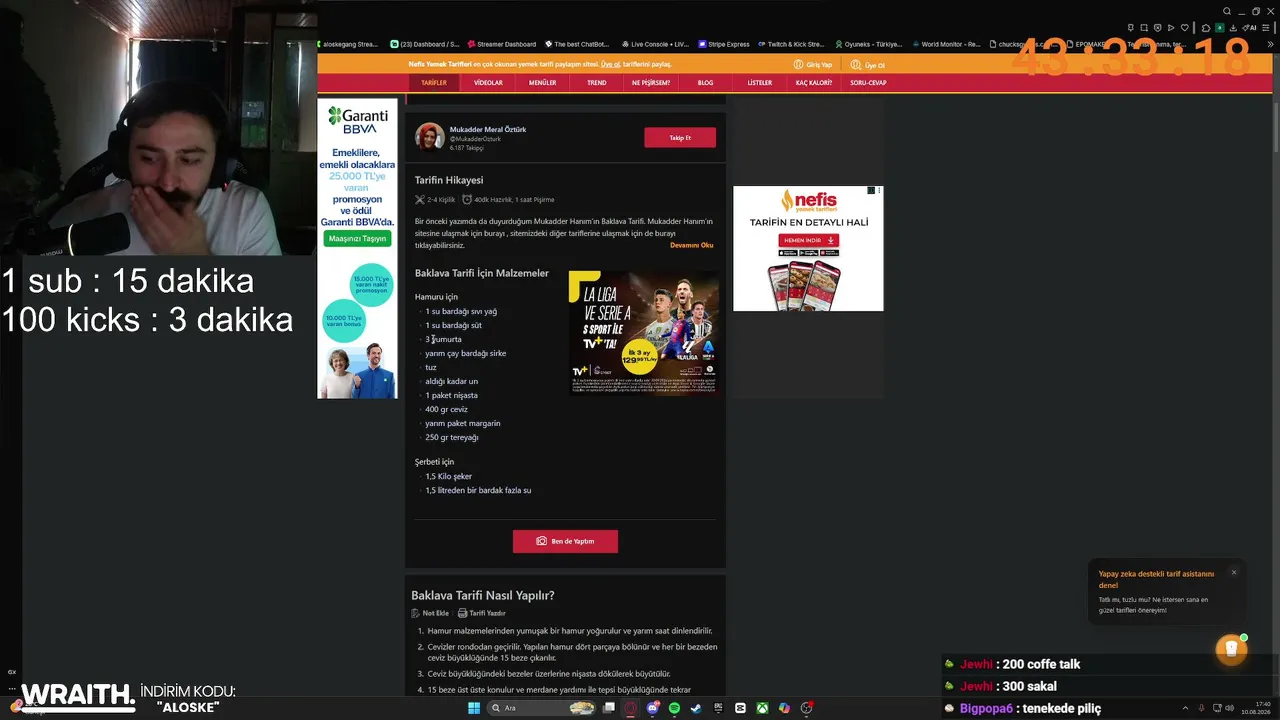
Task: Click the Giriş Yap login link
Action: click(x=813, y=64)
